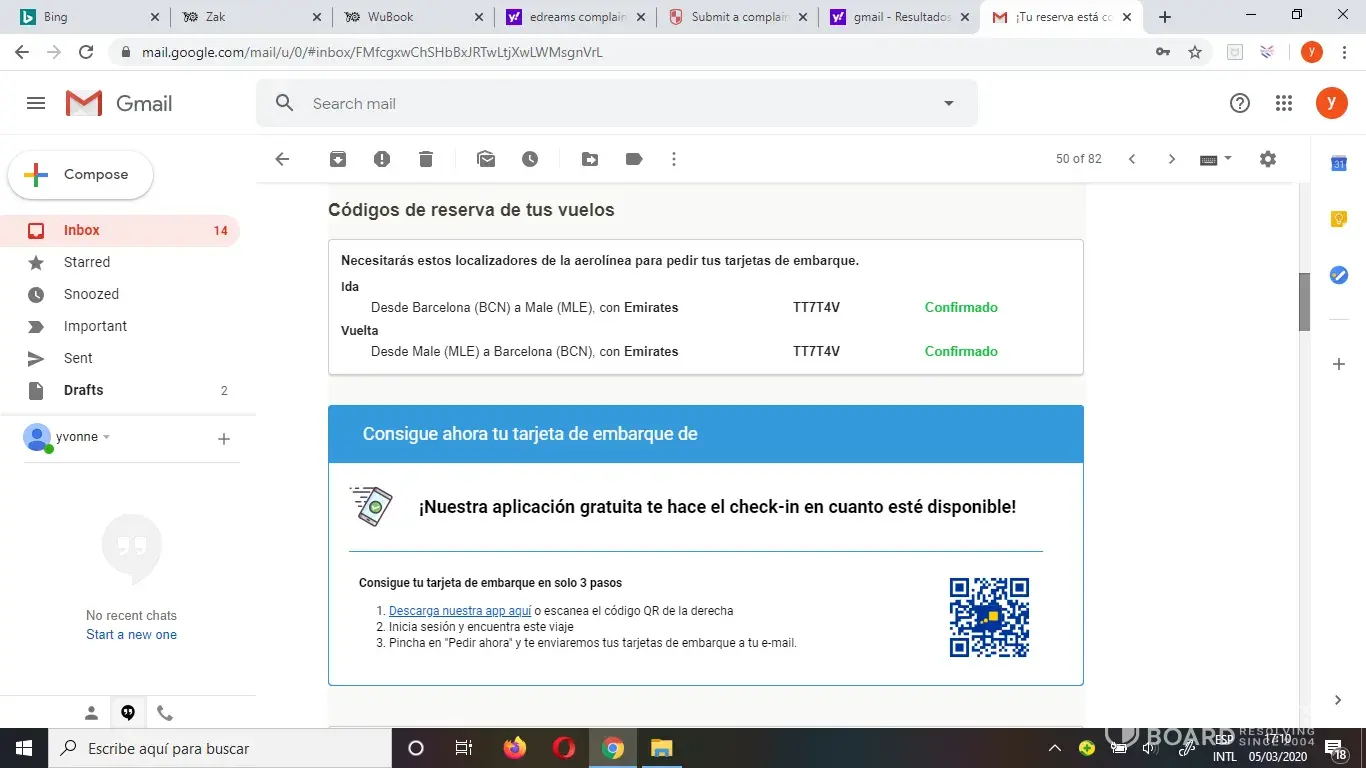Switch to the Bing browser tab

87,17
